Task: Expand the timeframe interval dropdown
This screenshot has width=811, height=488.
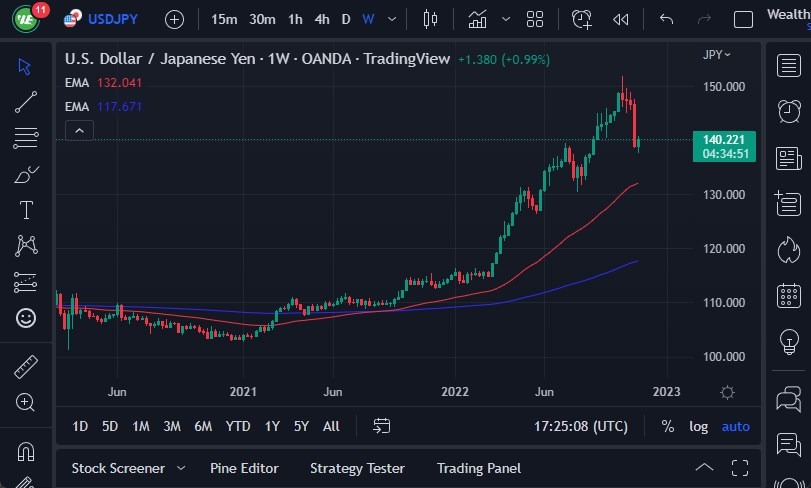Action: pyautogui.click(x=391, y=19)
